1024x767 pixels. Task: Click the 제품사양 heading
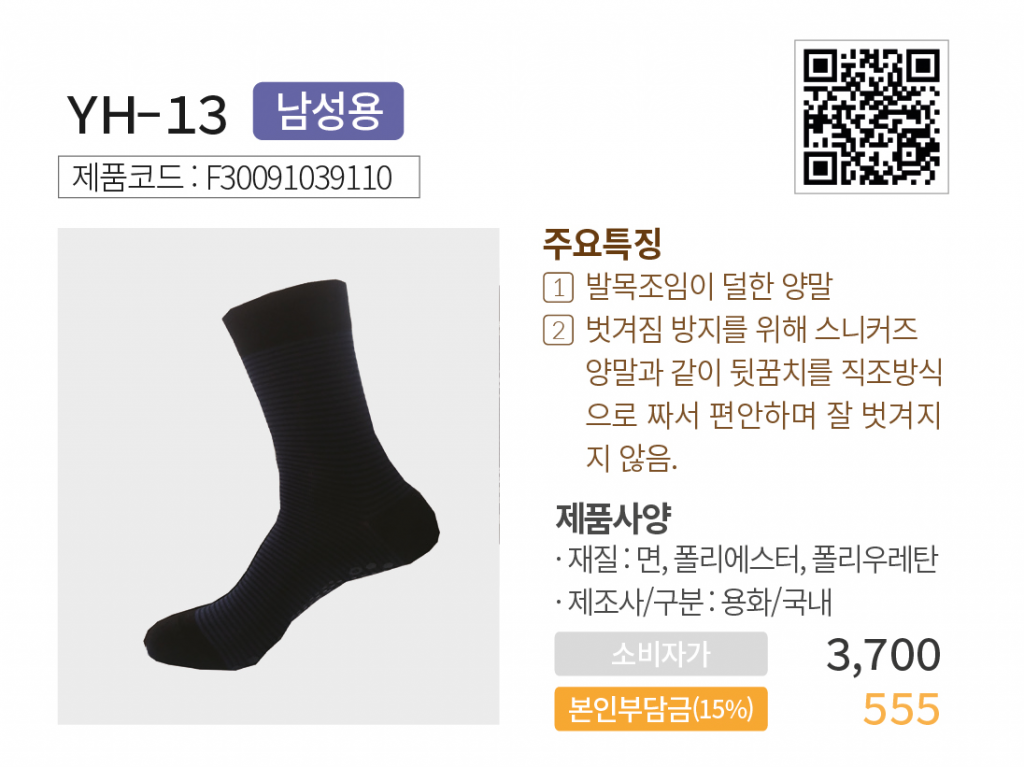click(613, 517)
